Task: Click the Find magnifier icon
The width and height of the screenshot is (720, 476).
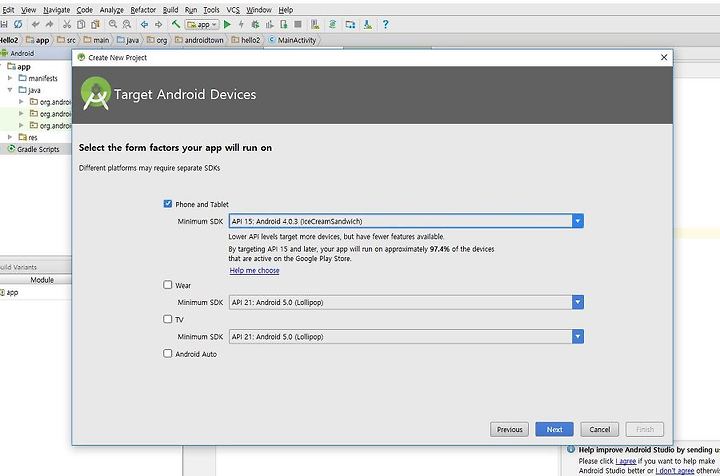Action: [112, 24]
